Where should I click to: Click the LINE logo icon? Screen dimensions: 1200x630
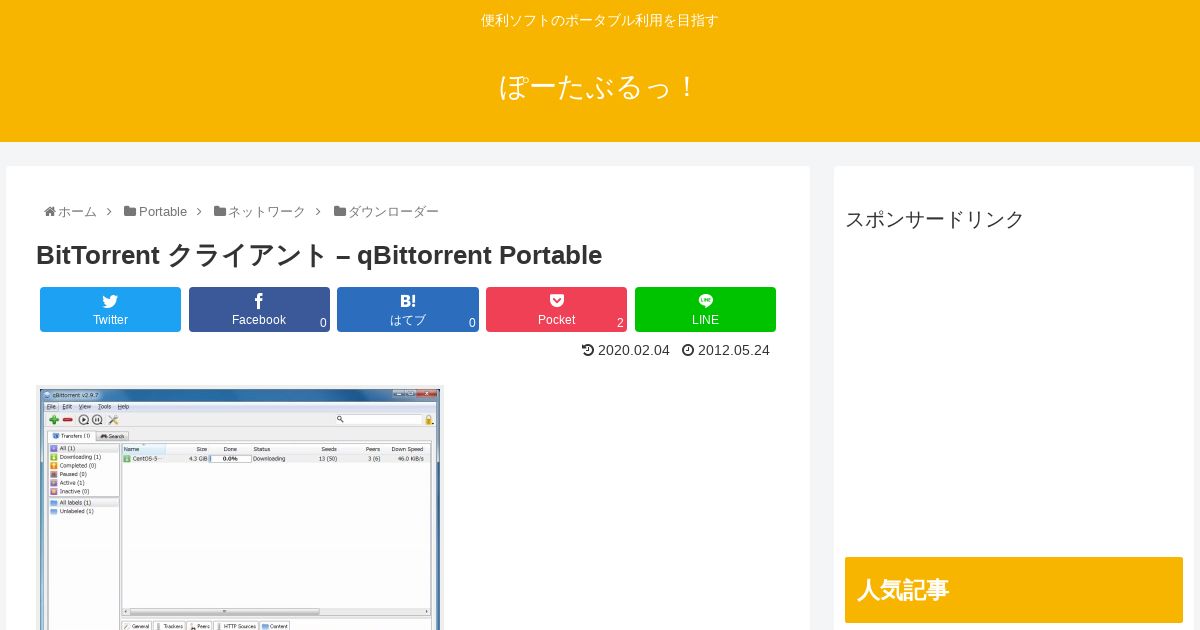point(705,300)
